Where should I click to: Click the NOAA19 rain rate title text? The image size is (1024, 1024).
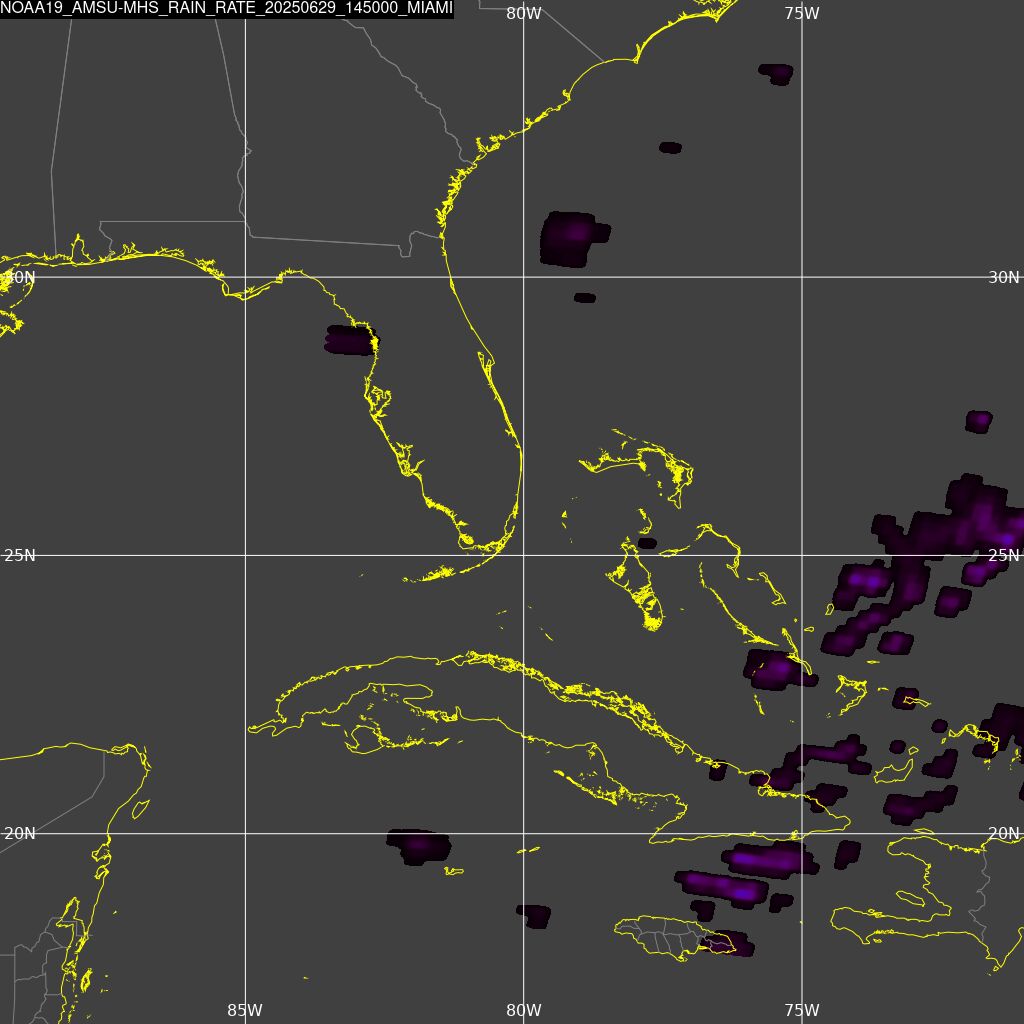tap(227, 9)
